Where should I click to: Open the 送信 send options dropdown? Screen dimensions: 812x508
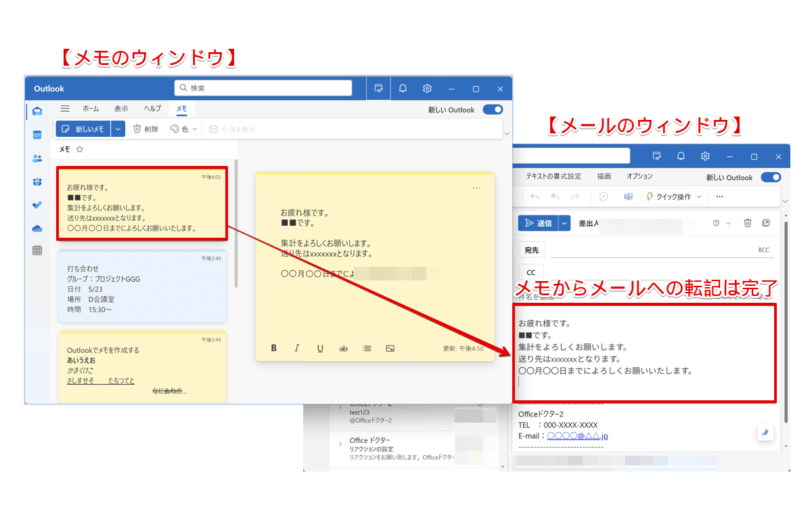pos(564,223)
